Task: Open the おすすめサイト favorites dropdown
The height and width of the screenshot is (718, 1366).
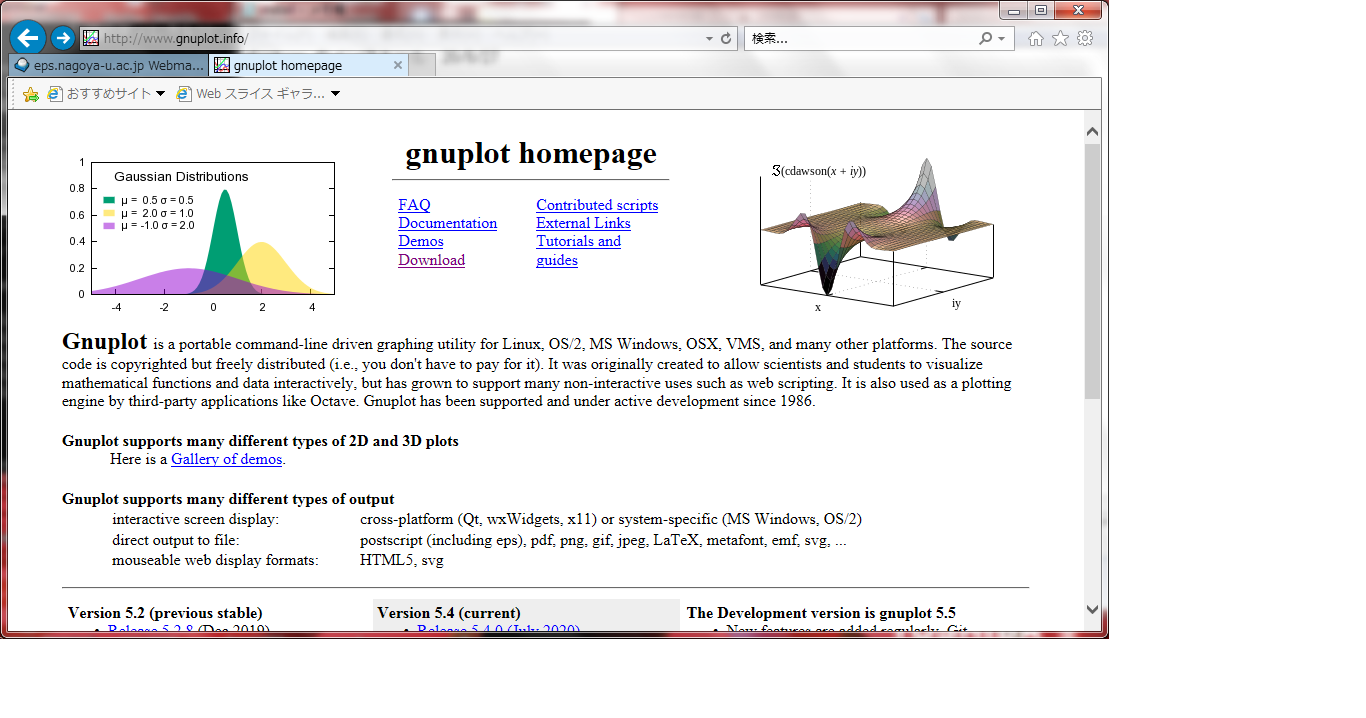Action: pyautogui.click(x=107, y=94)
